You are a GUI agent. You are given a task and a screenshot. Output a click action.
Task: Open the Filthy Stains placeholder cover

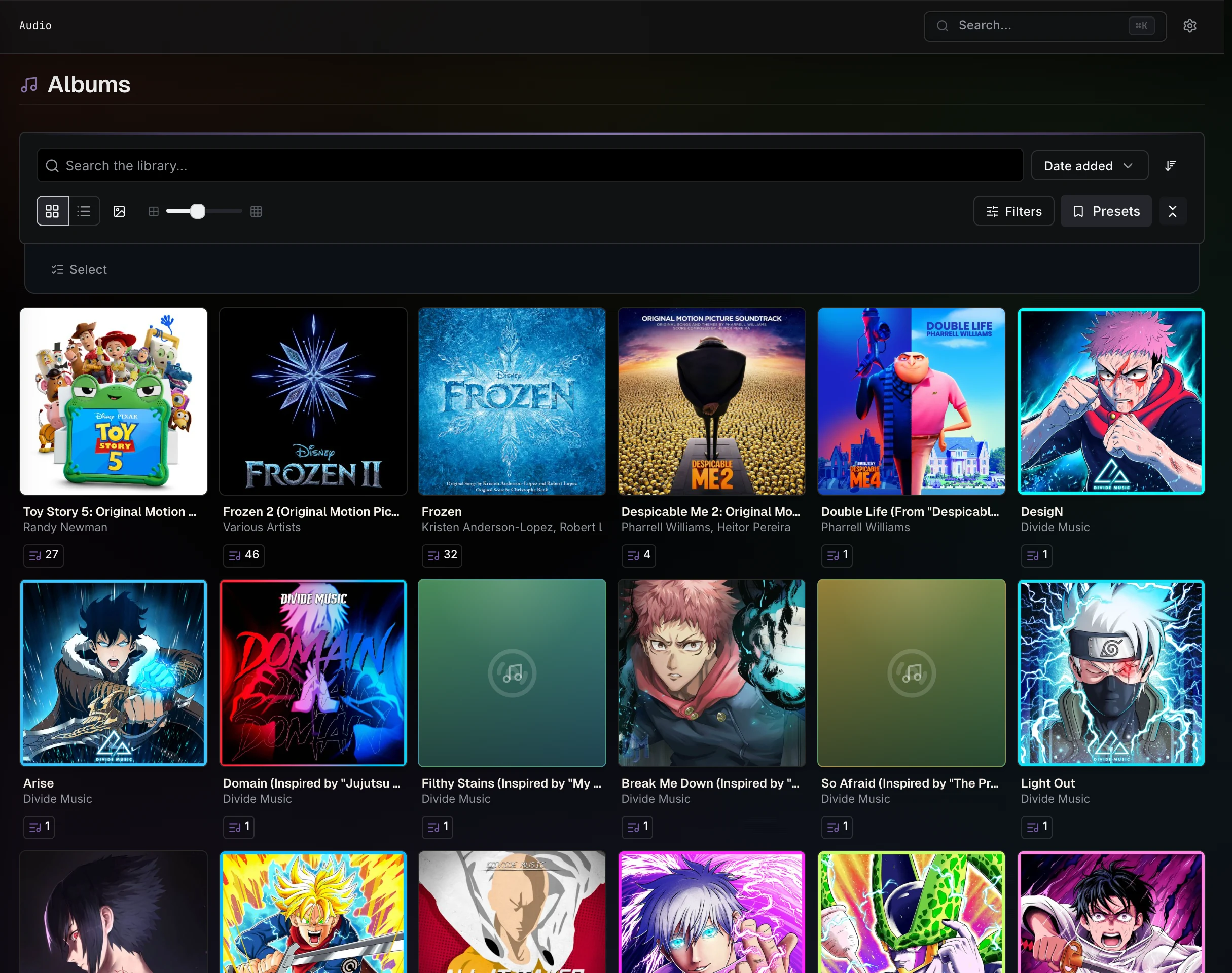[x=512, y=673]
